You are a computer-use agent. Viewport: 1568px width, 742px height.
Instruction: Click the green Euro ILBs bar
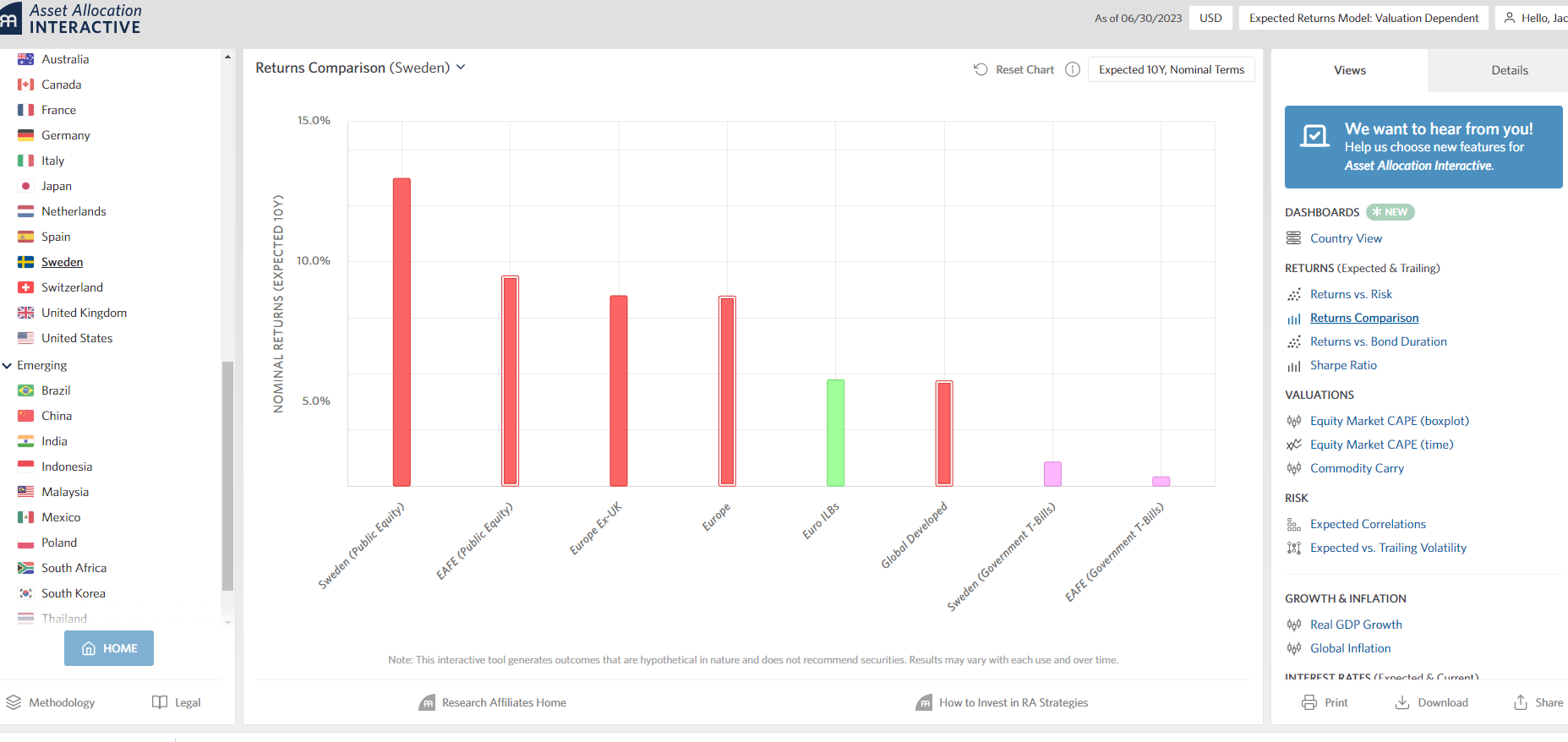click(835, 433)
